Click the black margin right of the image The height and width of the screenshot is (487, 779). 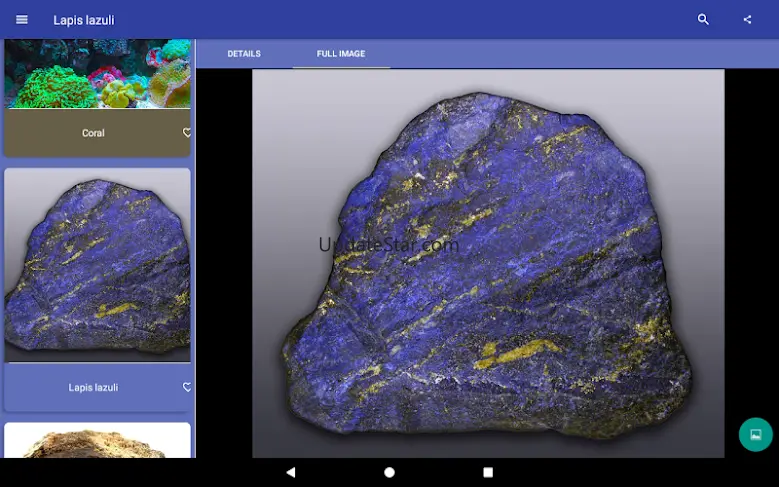tap(750, 250)
